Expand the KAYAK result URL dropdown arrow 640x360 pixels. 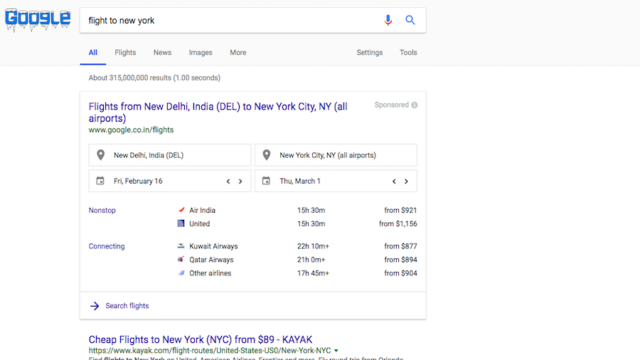point(336,351)
